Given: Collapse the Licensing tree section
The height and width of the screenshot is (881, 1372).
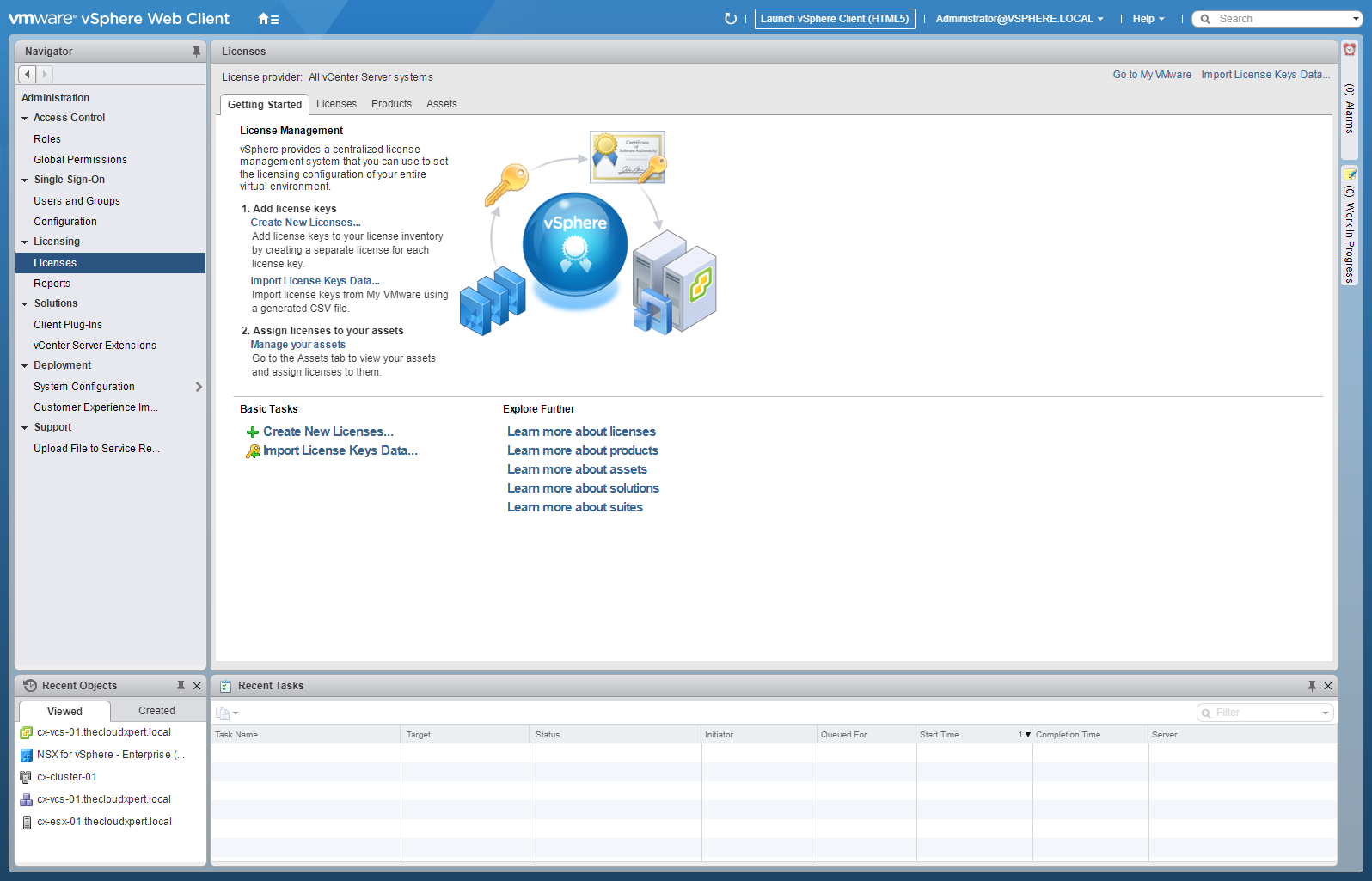Looking at the screenshot, I should (x=25, y=242).
